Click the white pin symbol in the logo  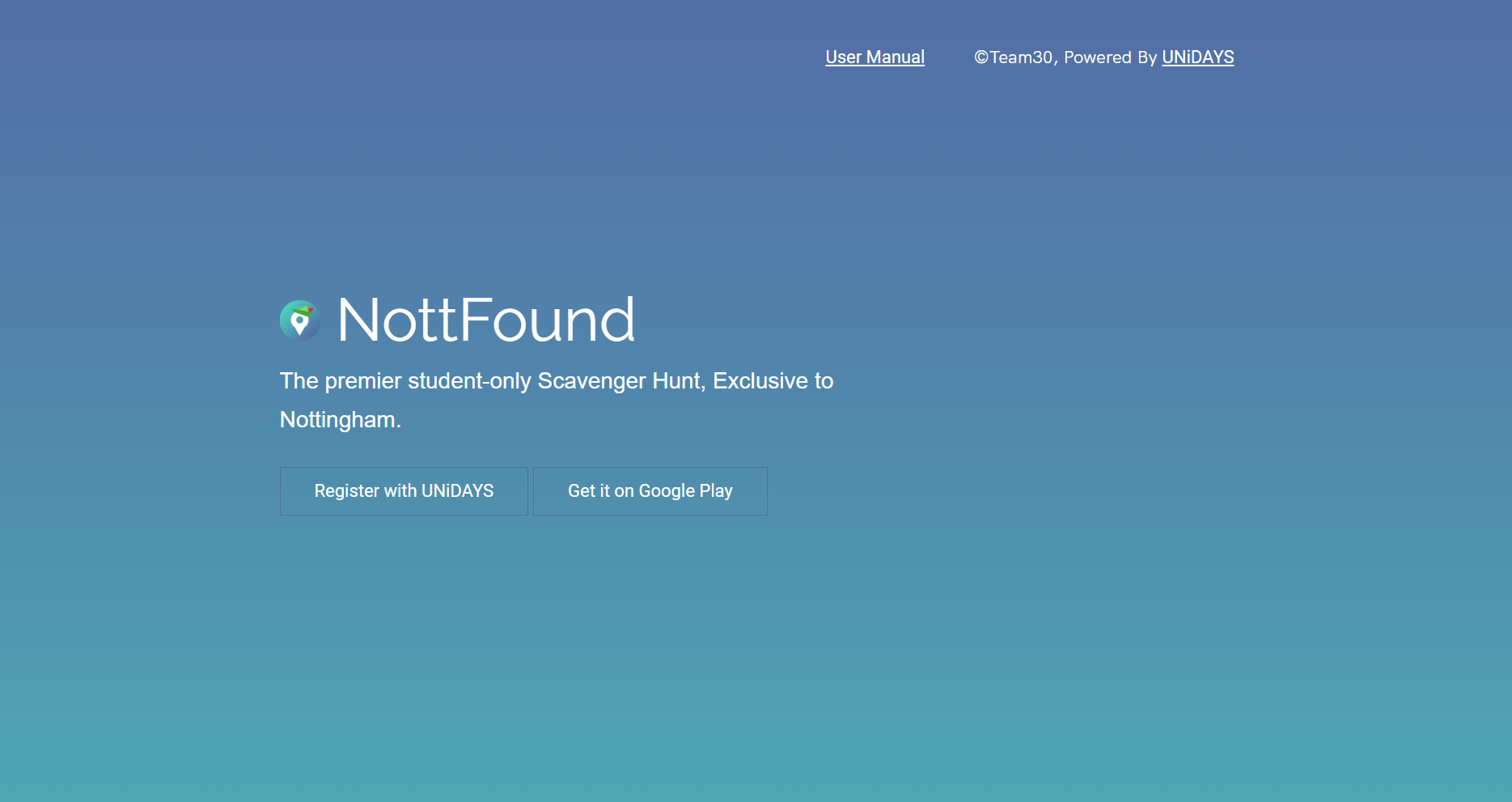[299, 325]
